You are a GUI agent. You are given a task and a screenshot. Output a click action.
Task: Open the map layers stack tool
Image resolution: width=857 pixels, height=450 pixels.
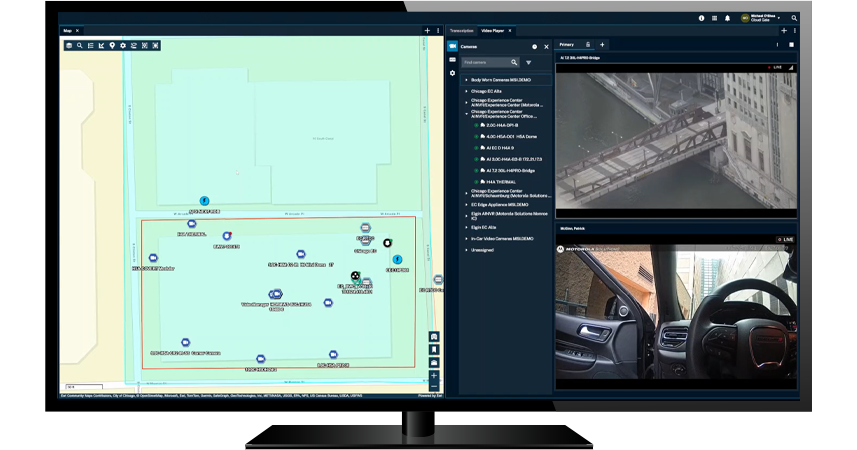coord(69,45)
